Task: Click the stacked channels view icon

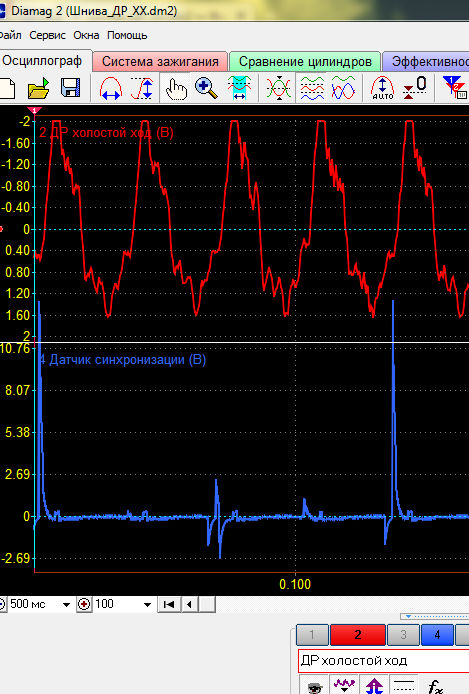Action: pos(312,88)
